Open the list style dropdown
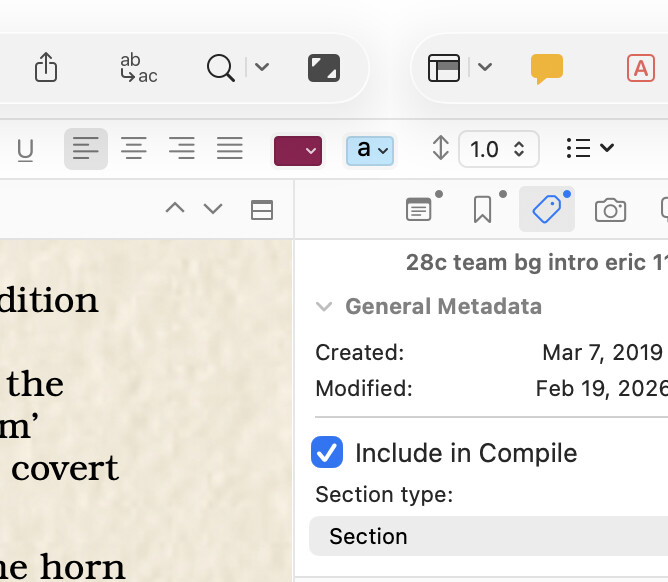 (589, 149)
